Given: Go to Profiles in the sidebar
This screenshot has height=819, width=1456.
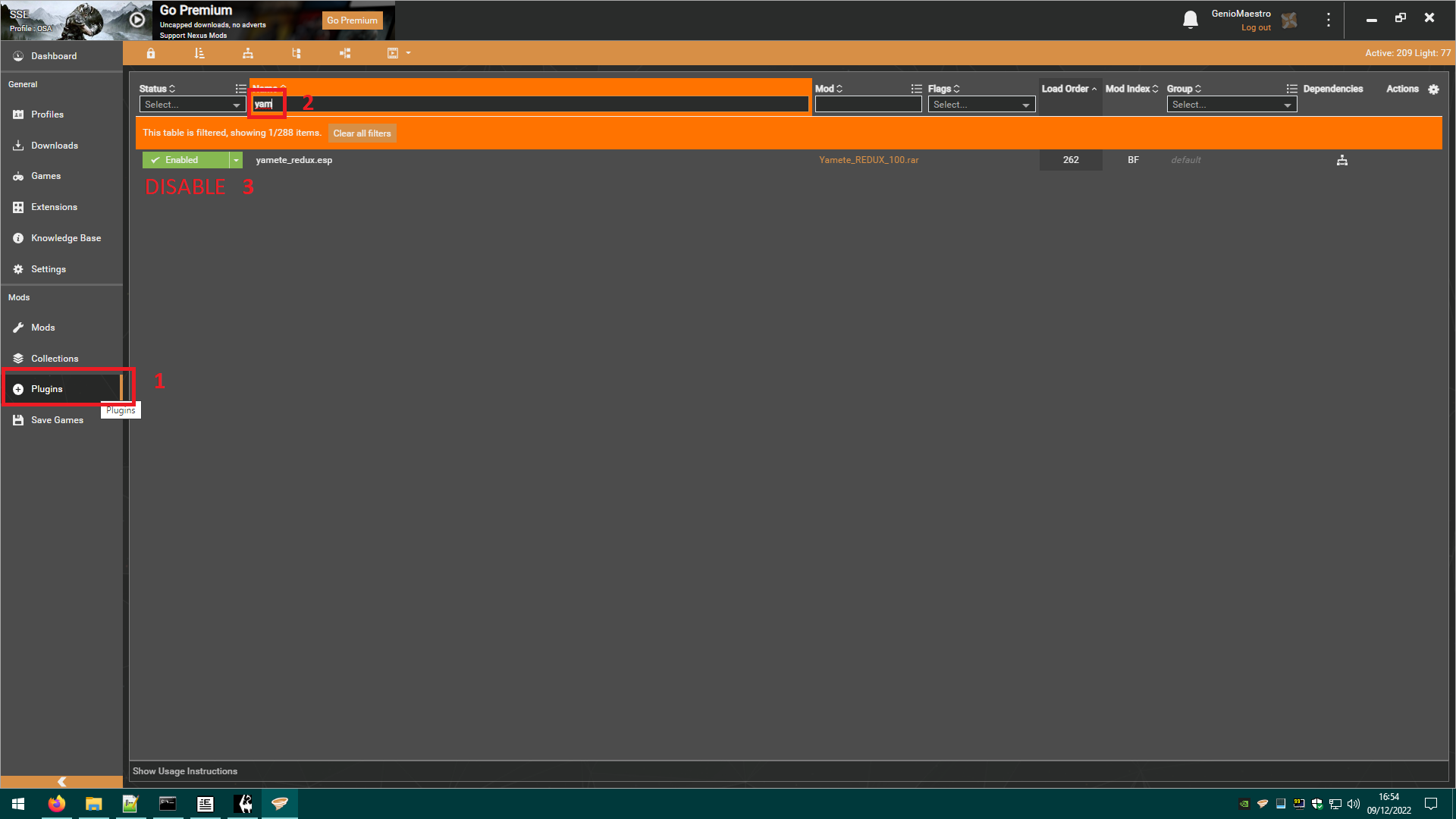Looking at the screenshot, I should pos(61,115).
